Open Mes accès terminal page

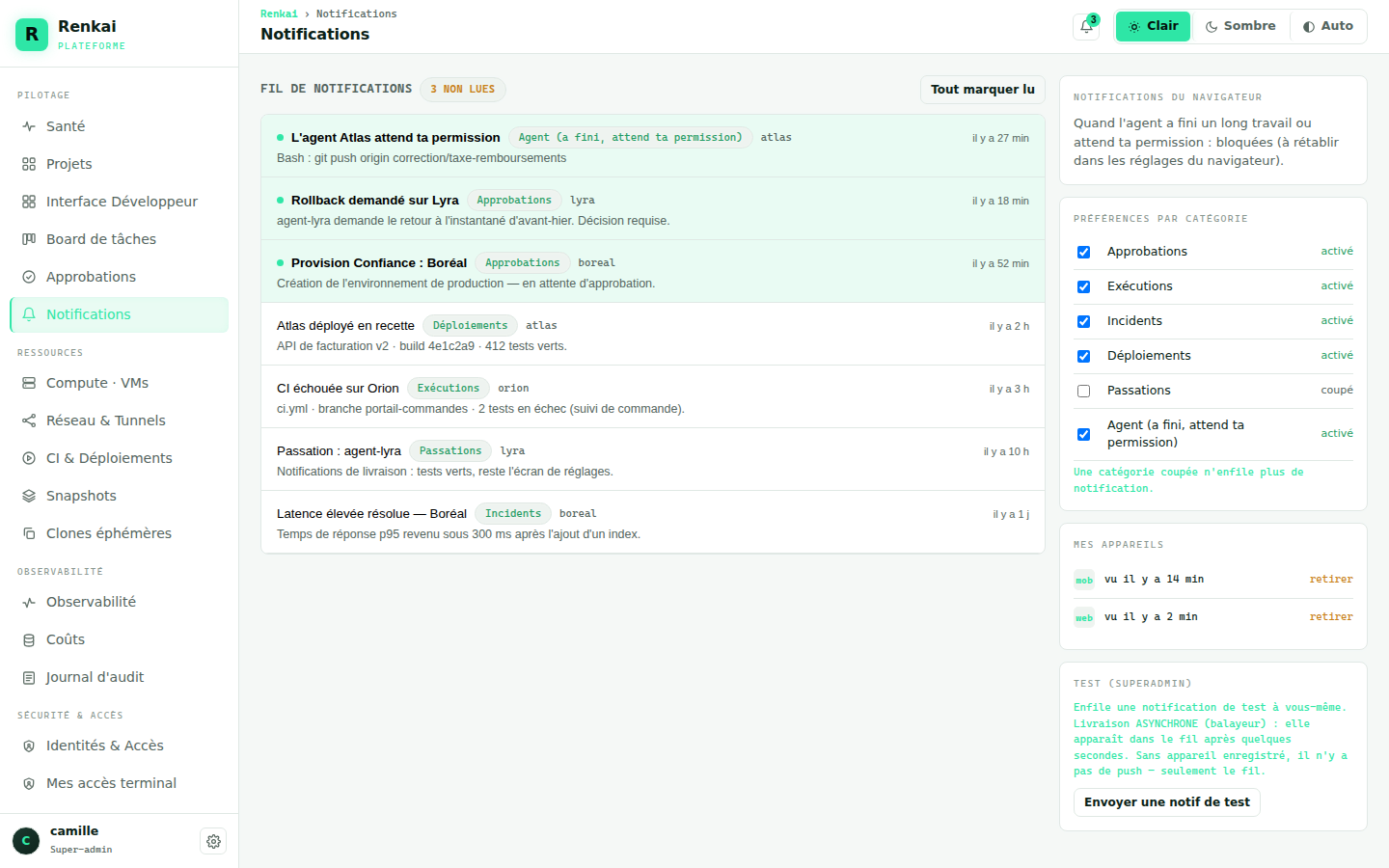119,783
